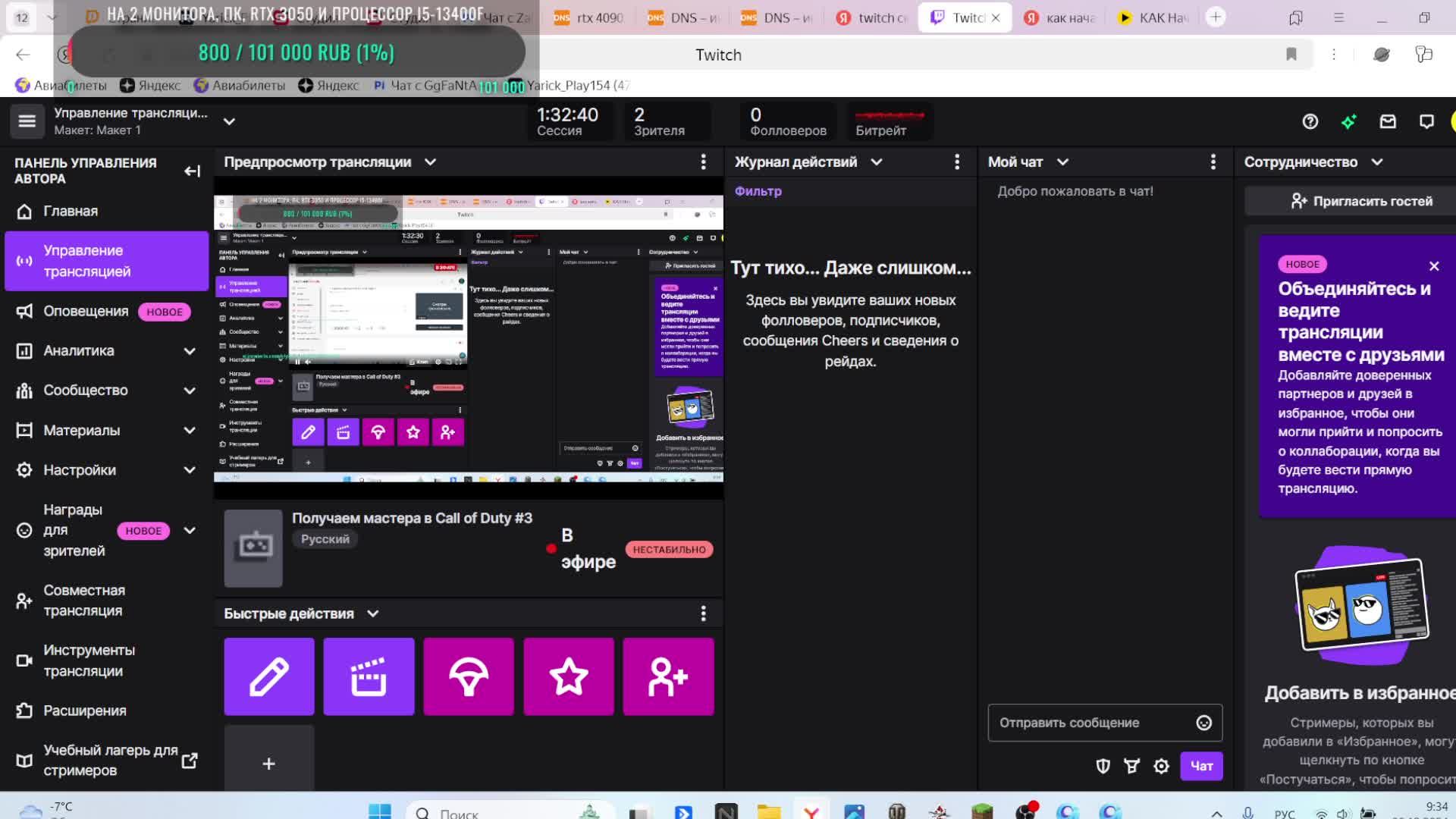Screen dimensions: 1456x819
Task: Open the hamburger menu at top left
Action: (x=27, y=121)
